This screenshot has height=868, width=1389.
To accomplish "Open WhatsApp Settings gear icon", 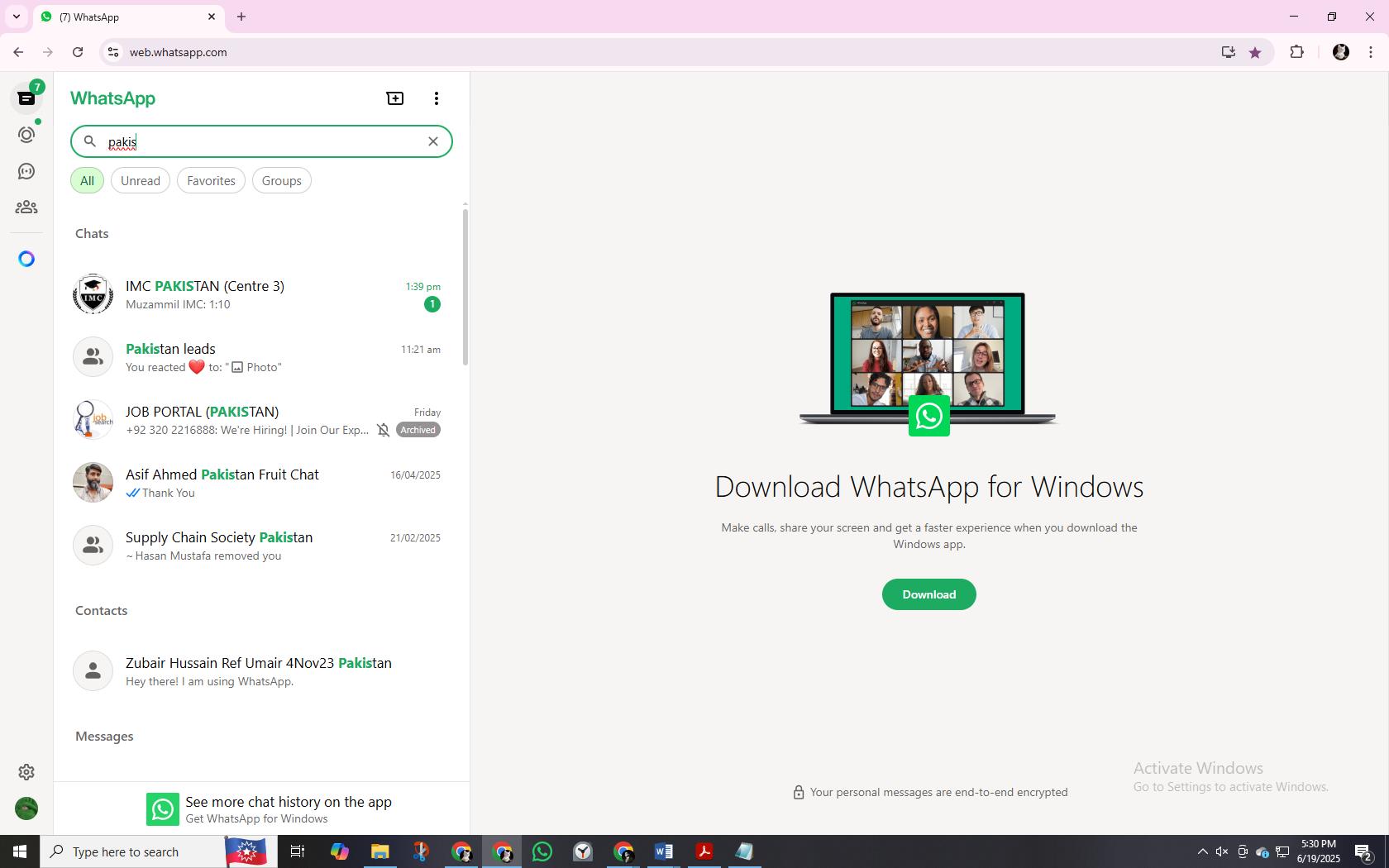I will pos(26,772).
